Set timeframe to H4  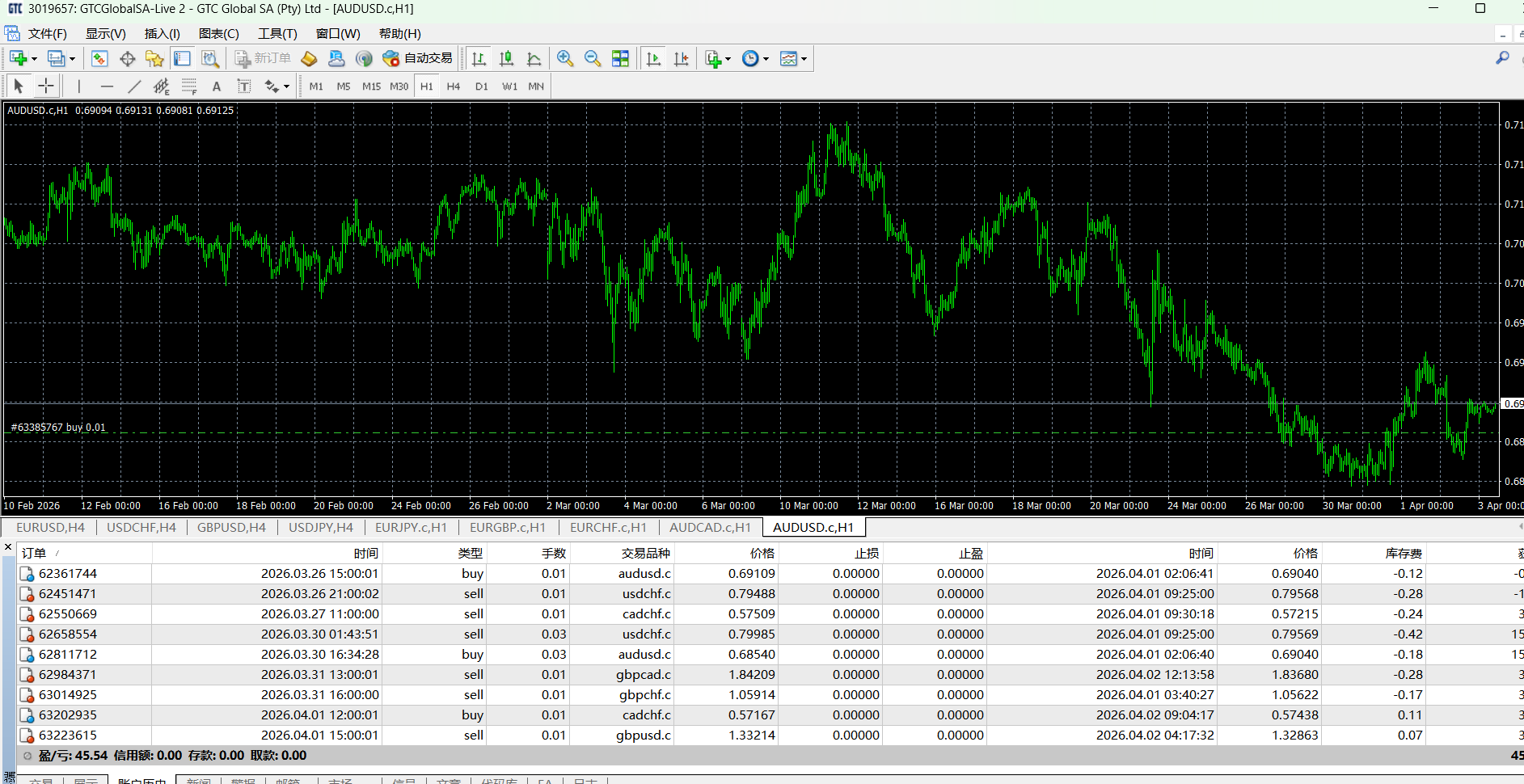pyautogui.click(x=453, y=86)
